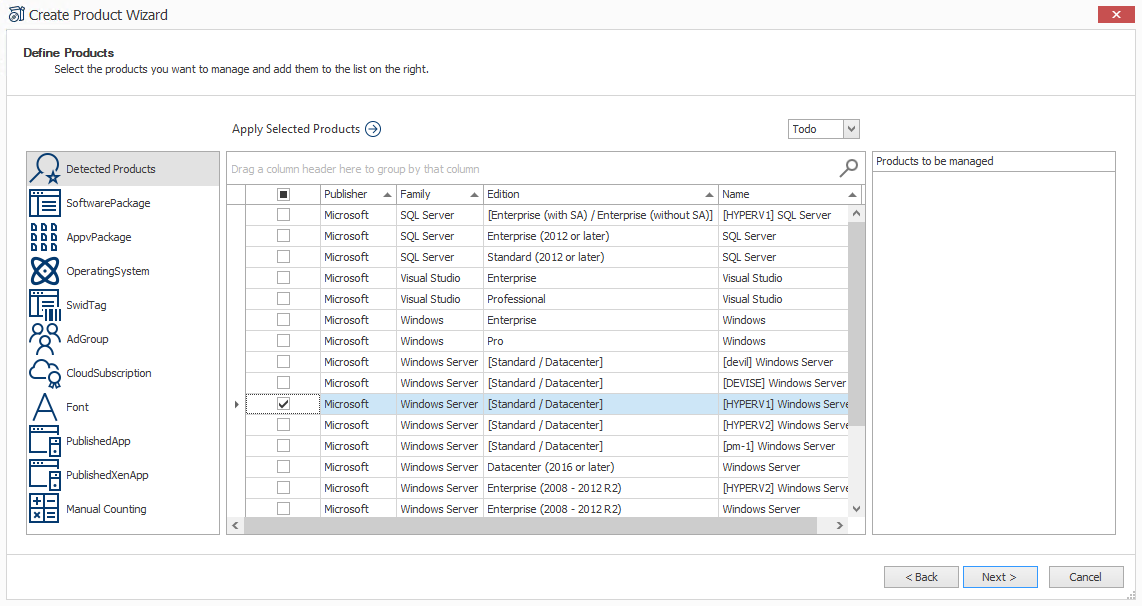Click the grid's scroll down arrow
1142x606 pixels.
[856, 508]
